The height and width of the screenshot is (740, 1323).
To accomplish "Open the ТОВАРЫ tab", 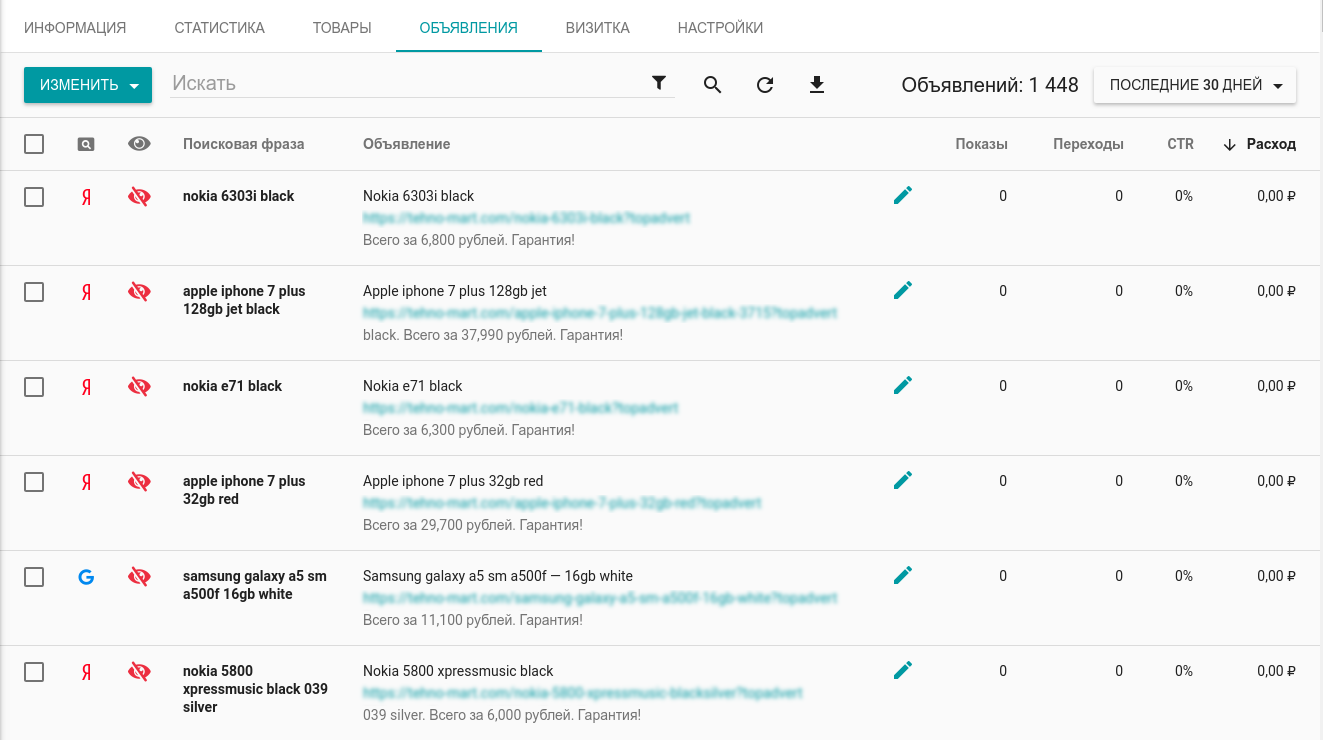I will coord(342,28).
